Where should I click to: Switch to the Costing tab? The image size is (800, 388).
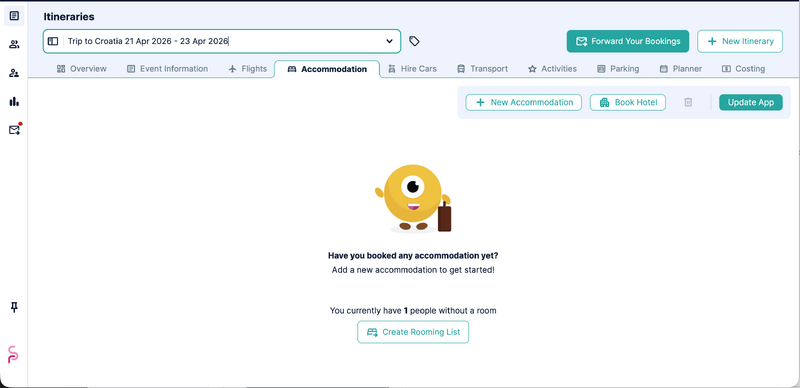(x=743, y=68)
